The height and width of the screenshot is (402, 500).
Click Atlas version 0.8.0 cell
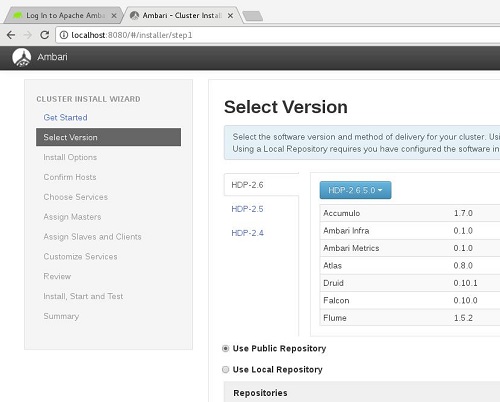(463, 266)
